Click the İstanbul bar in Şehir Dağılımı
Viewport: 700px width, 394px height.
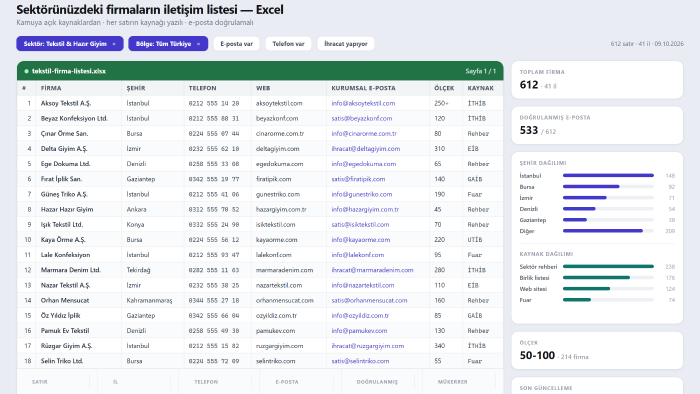pyautogui.click(x=608, y=175)
